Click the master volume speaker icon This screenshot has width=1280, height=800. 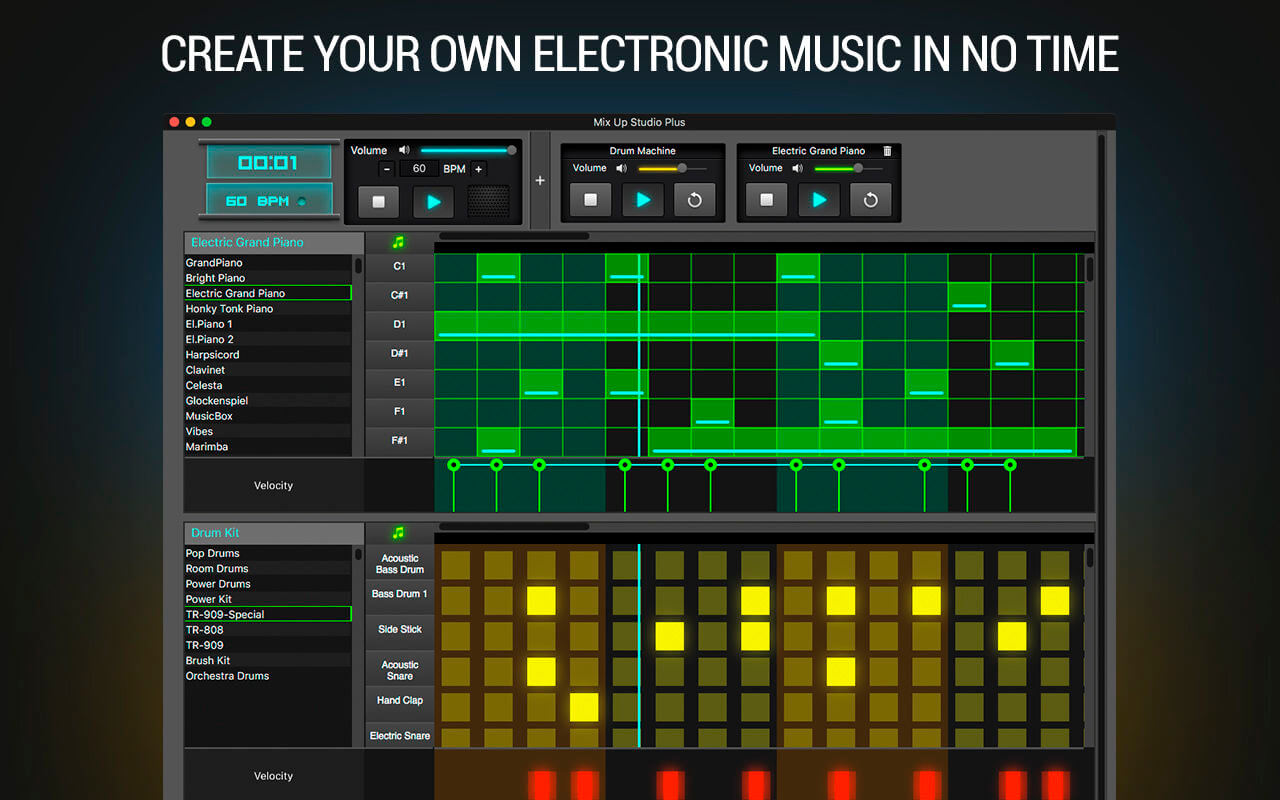[x=404, y=150]
